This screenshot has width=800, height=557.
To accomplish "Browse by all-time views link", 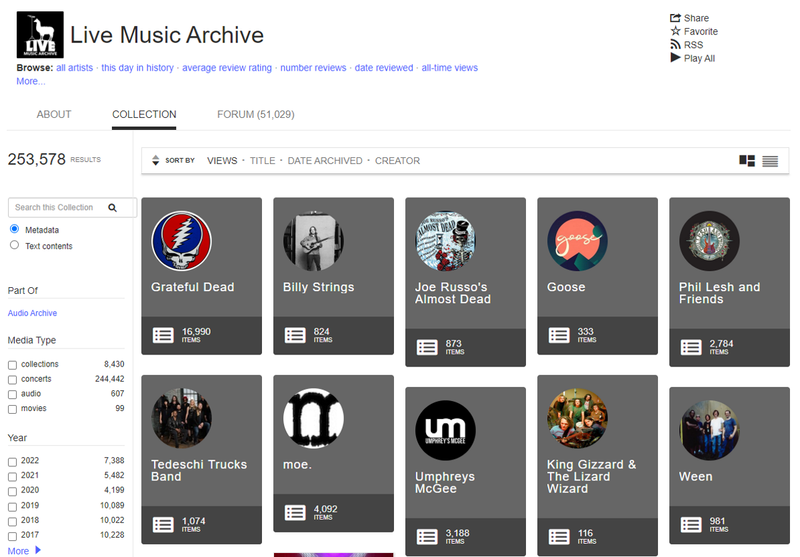I will tap(449, 68).
